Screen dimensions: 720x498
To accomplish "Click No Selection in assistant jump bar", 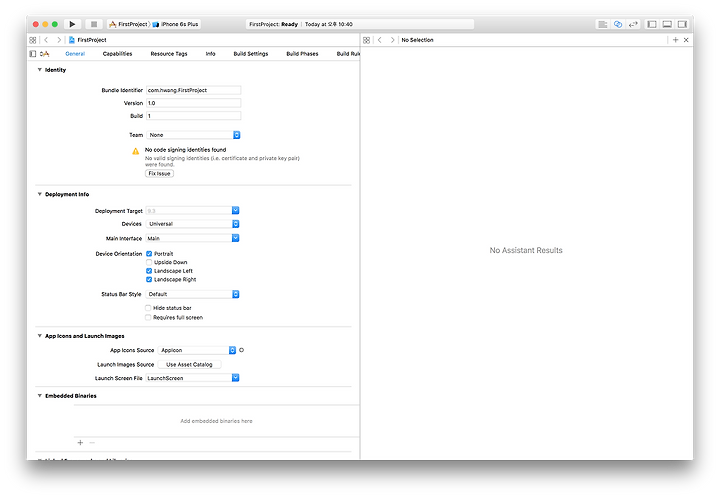I will (417, 40).
